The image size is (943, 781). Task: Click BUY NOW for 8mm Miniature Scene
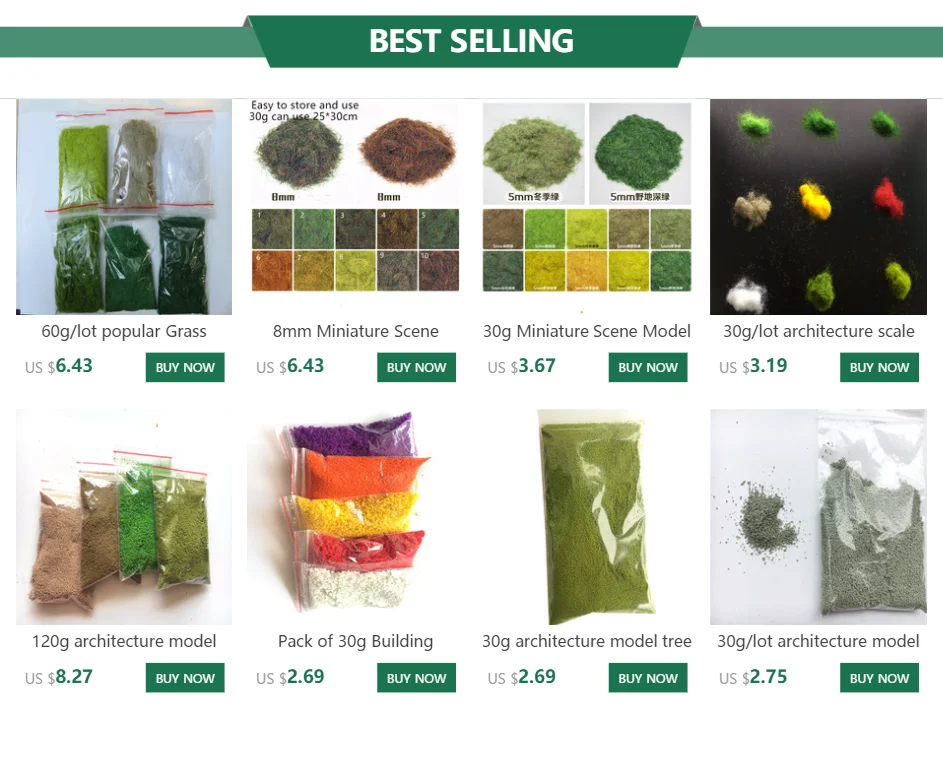click(x=417, y=367)
